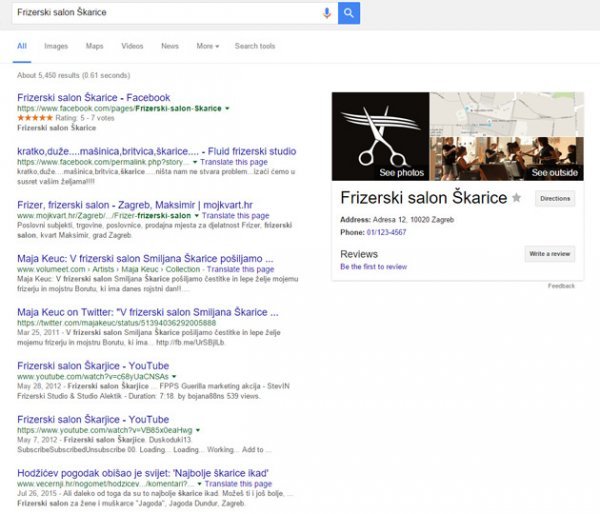Viewport: 600px width, 514px height.
Task: Open the map thumbnail in knowledge panel
Action: coord(507,114)
